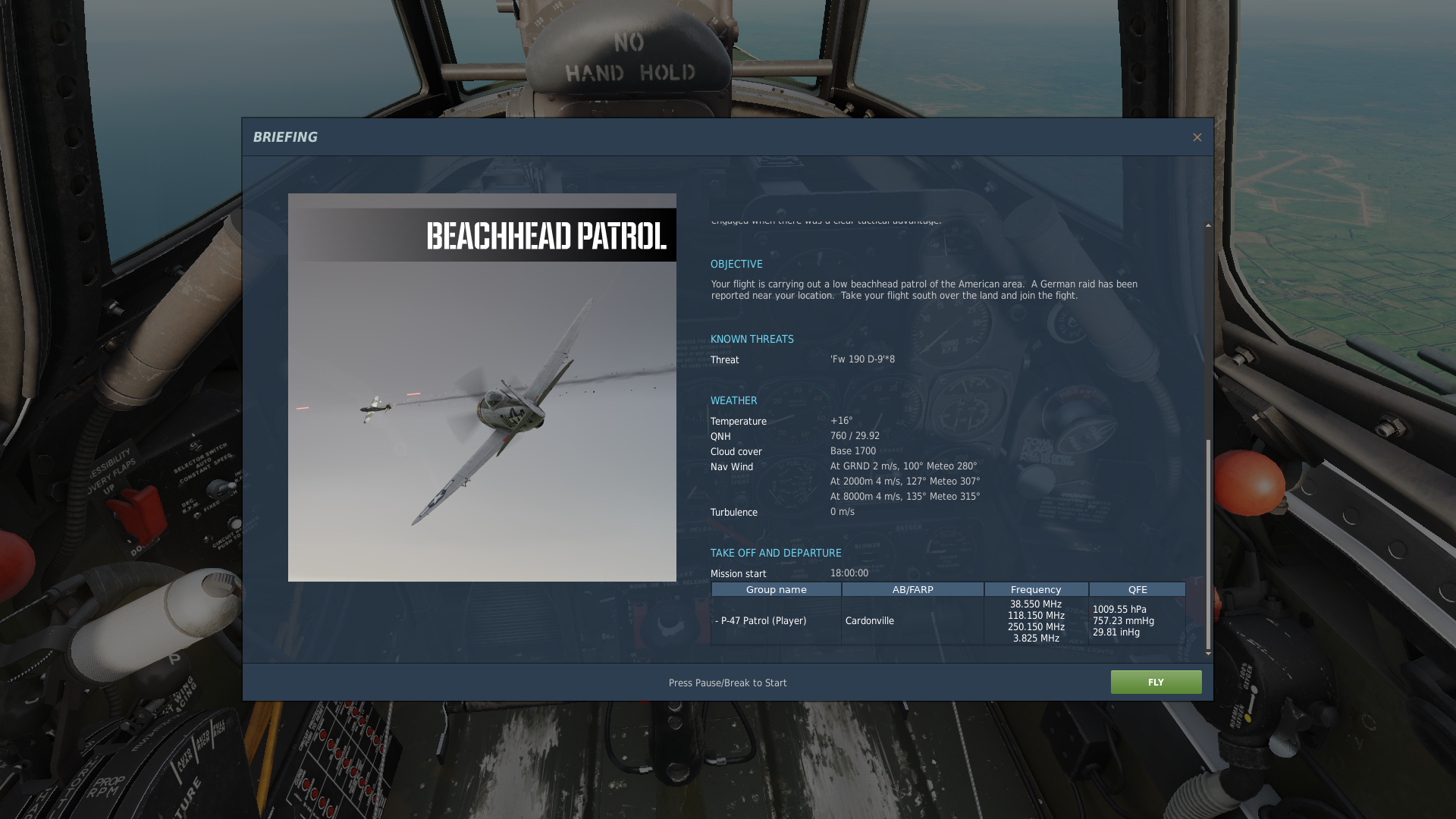
Task: Click the briefing vertical scrollbar thumb
Action: coord(1208,544)
